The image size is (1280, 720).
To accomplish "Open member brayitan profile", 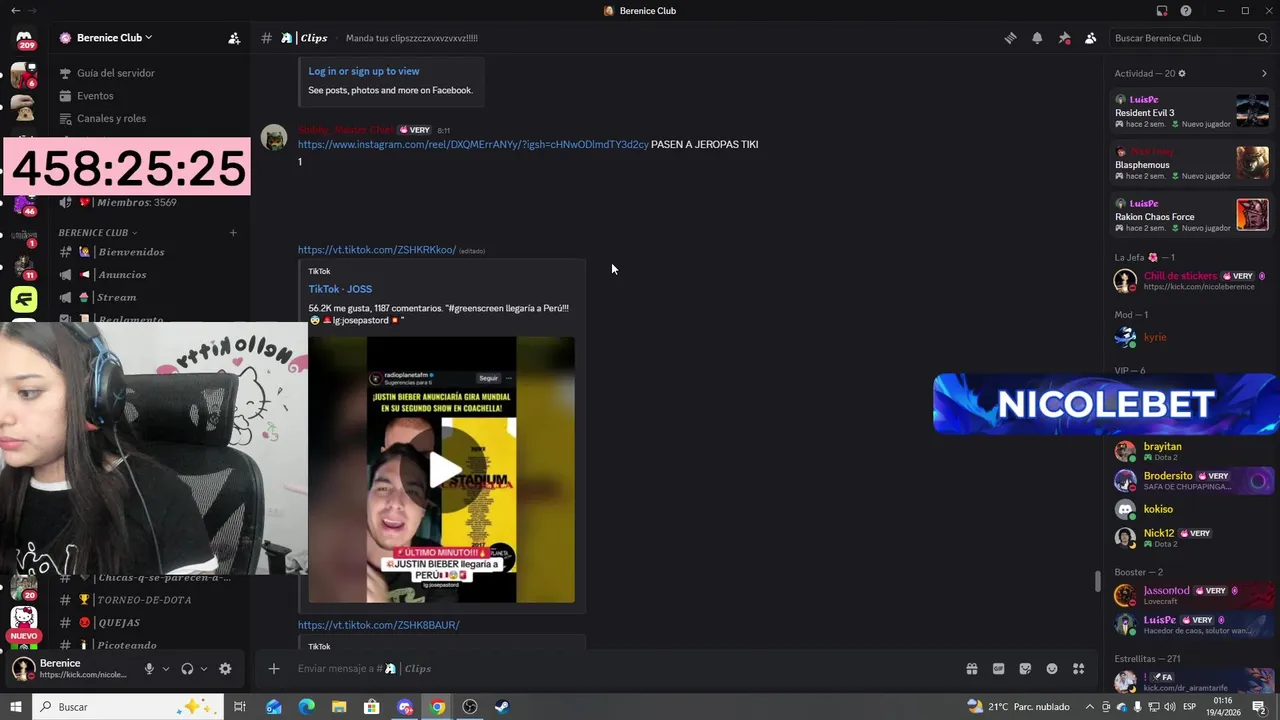I will 1192,451.
